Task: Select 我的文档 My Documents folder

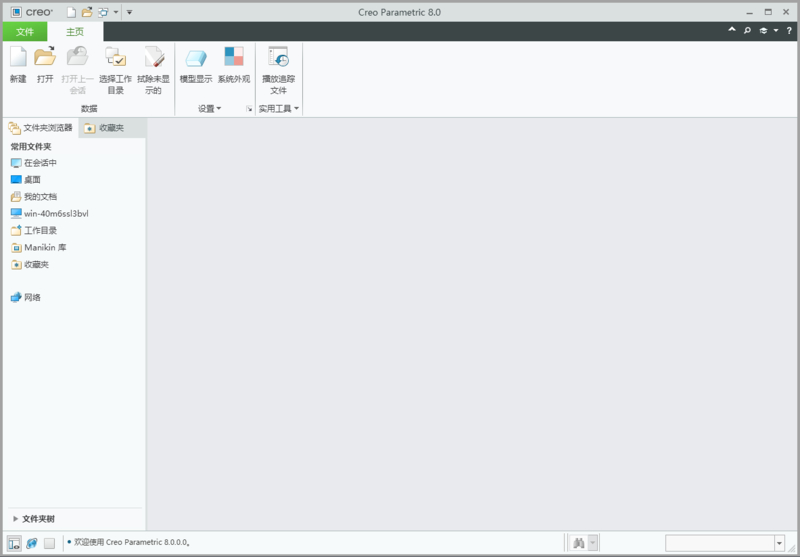Action: click(x=34, y=197)
